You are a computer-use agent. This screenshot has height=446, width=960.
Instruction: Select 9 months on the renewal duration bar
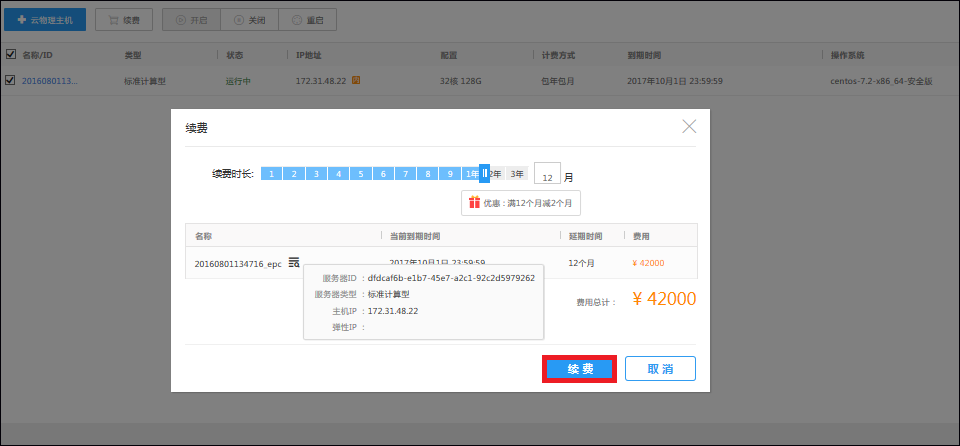pos(451,174)
